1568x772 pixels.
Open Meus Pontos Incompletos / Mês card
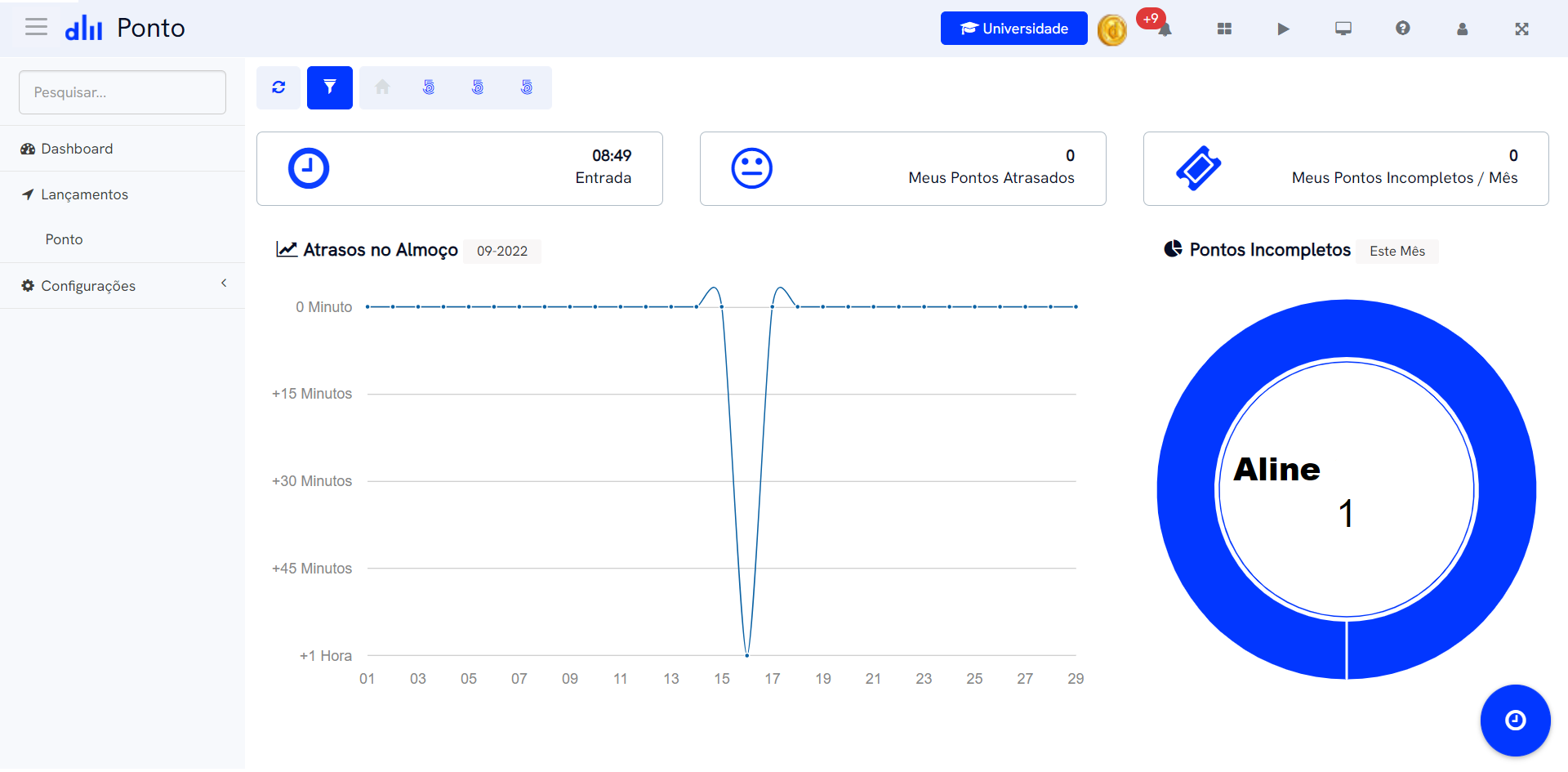[x=1346, y=168]
